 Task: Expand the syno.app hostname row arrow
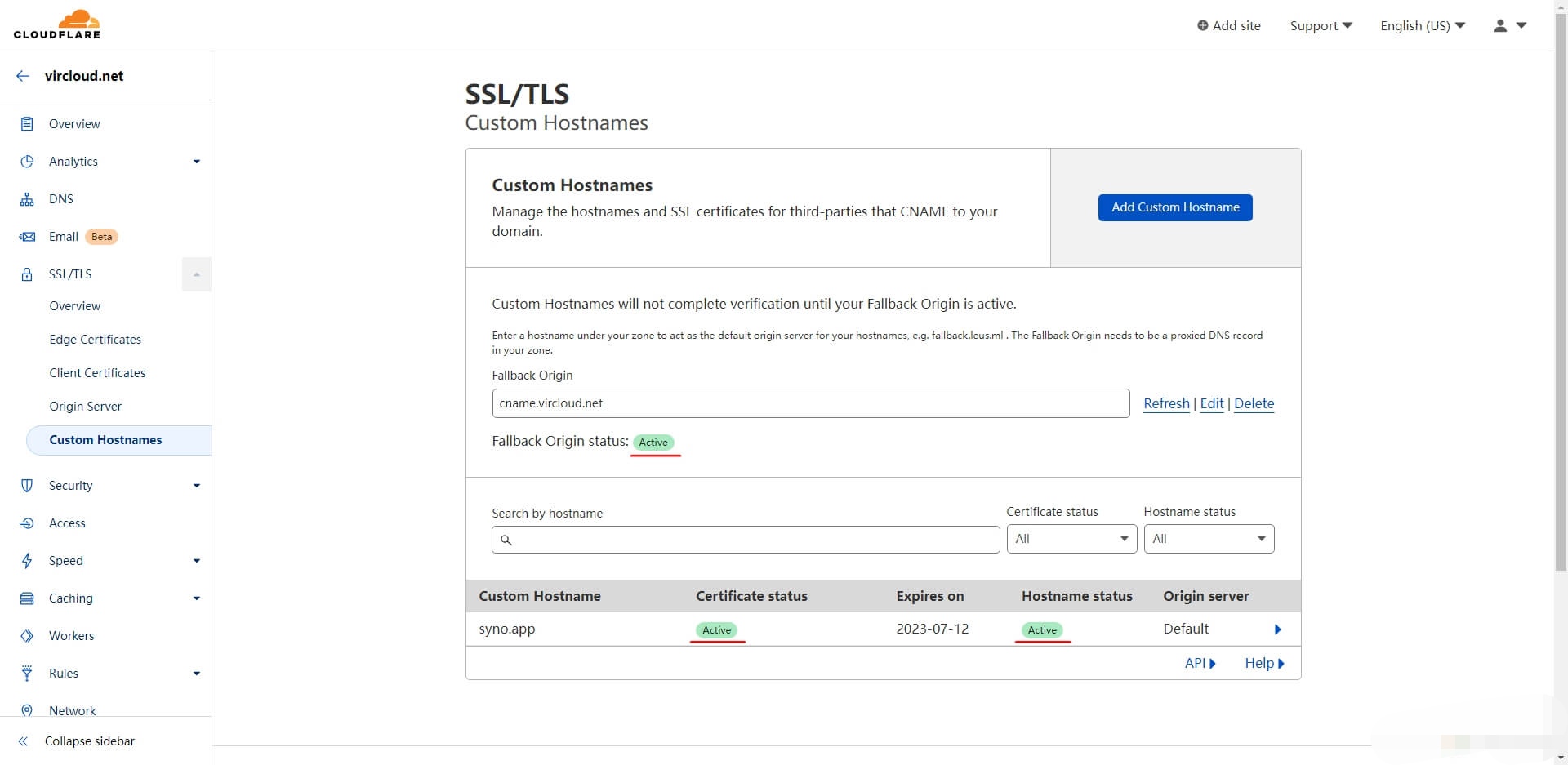[x=1277, y=629]
